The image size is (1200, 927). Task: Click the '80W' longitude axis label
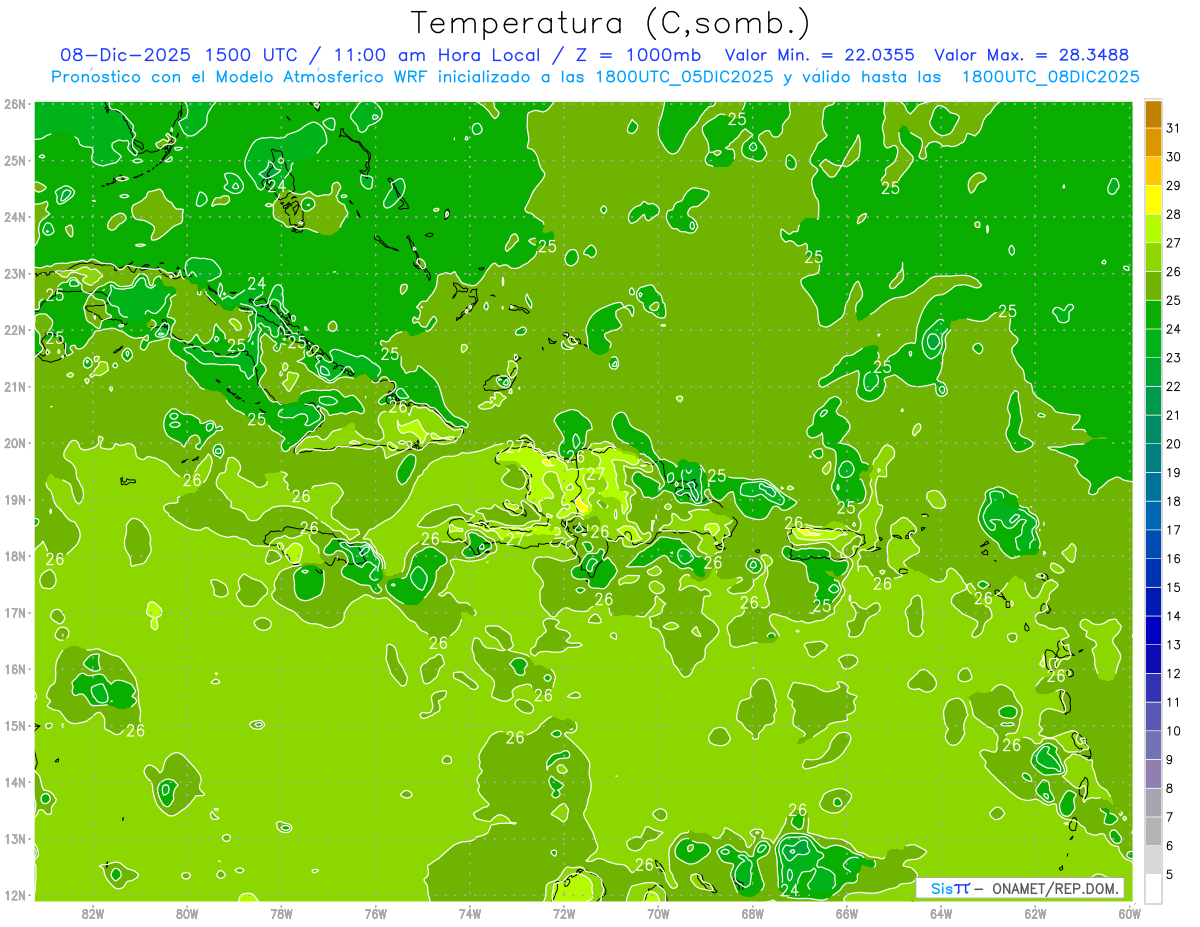pos(187,913)
